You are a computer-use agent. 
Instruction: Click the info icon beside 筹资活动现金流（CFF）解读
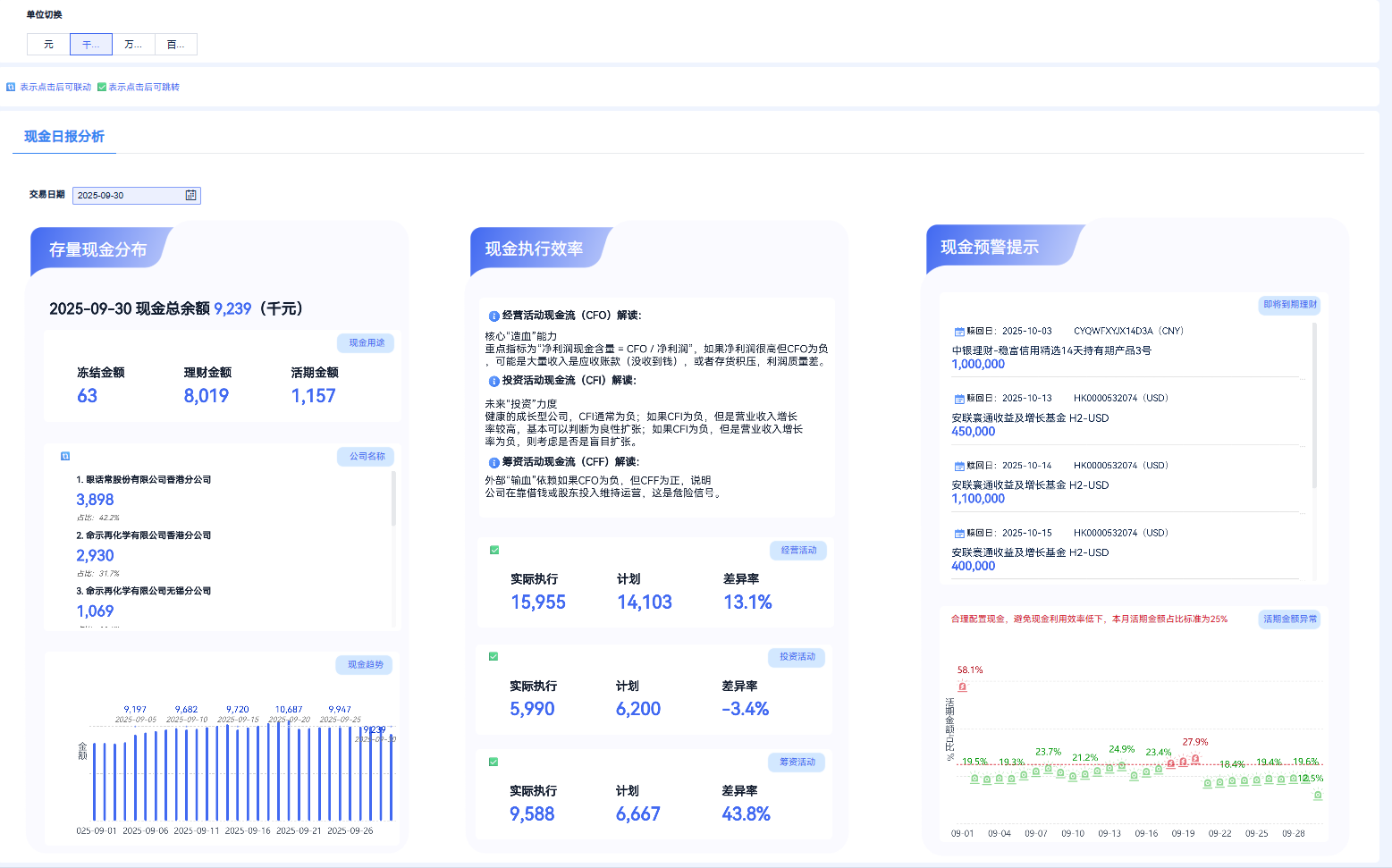click(x=494, y=462)
